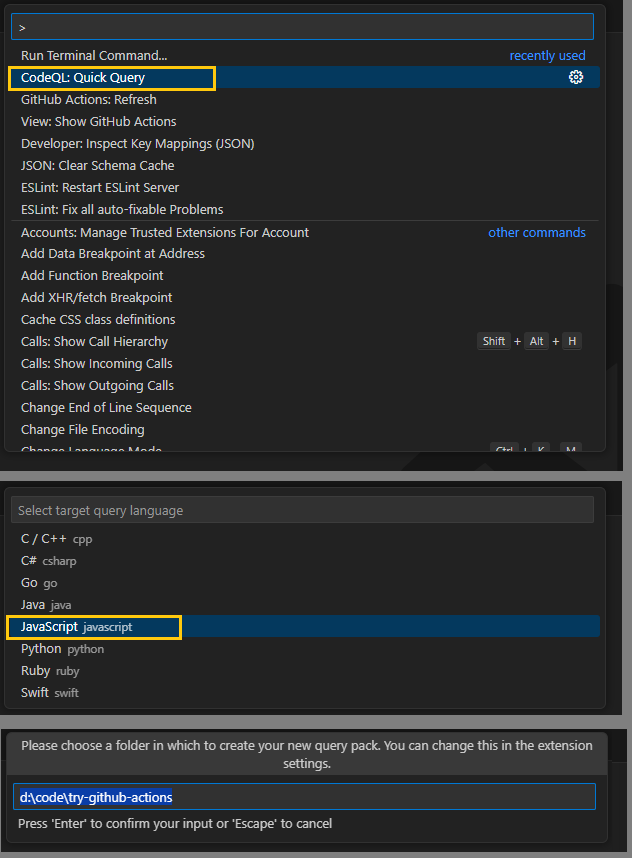Choose Calls: Show Call Hierarchy
Screen dimensions: 632x858
pyautogui.click(x=304, y=341)
